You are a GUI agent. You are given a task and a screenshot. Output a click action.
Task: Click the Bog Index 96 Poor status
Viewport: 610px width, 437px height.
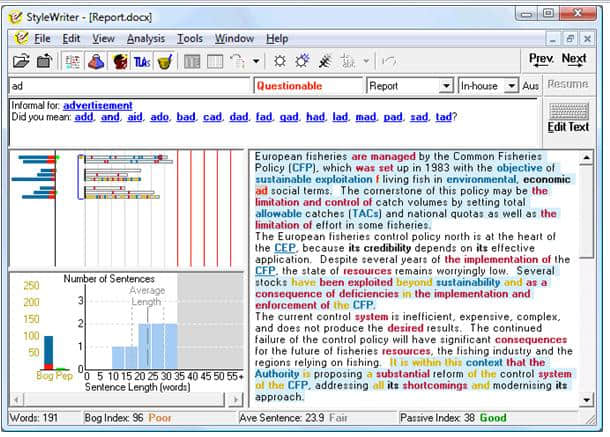pyautogui.click(x=128, y=418)
